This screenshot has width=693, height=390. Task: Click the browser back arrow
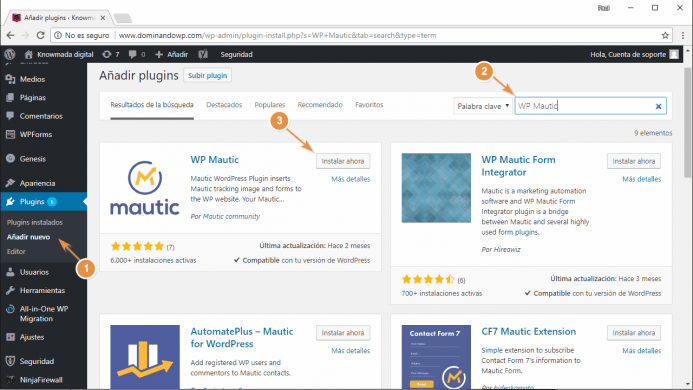click(x=10, y=35)
